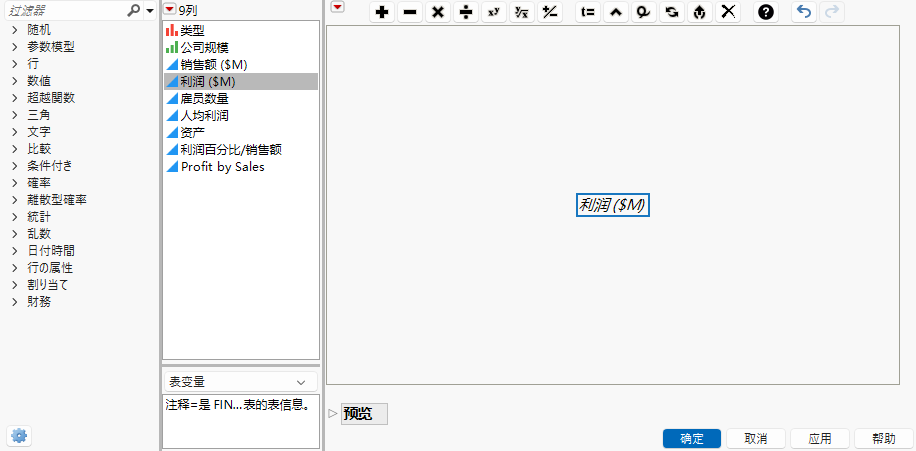Image resolution: width=916 pixels, height=451 pixels.
Task: Undo the last formula edit
Action: 804,12
